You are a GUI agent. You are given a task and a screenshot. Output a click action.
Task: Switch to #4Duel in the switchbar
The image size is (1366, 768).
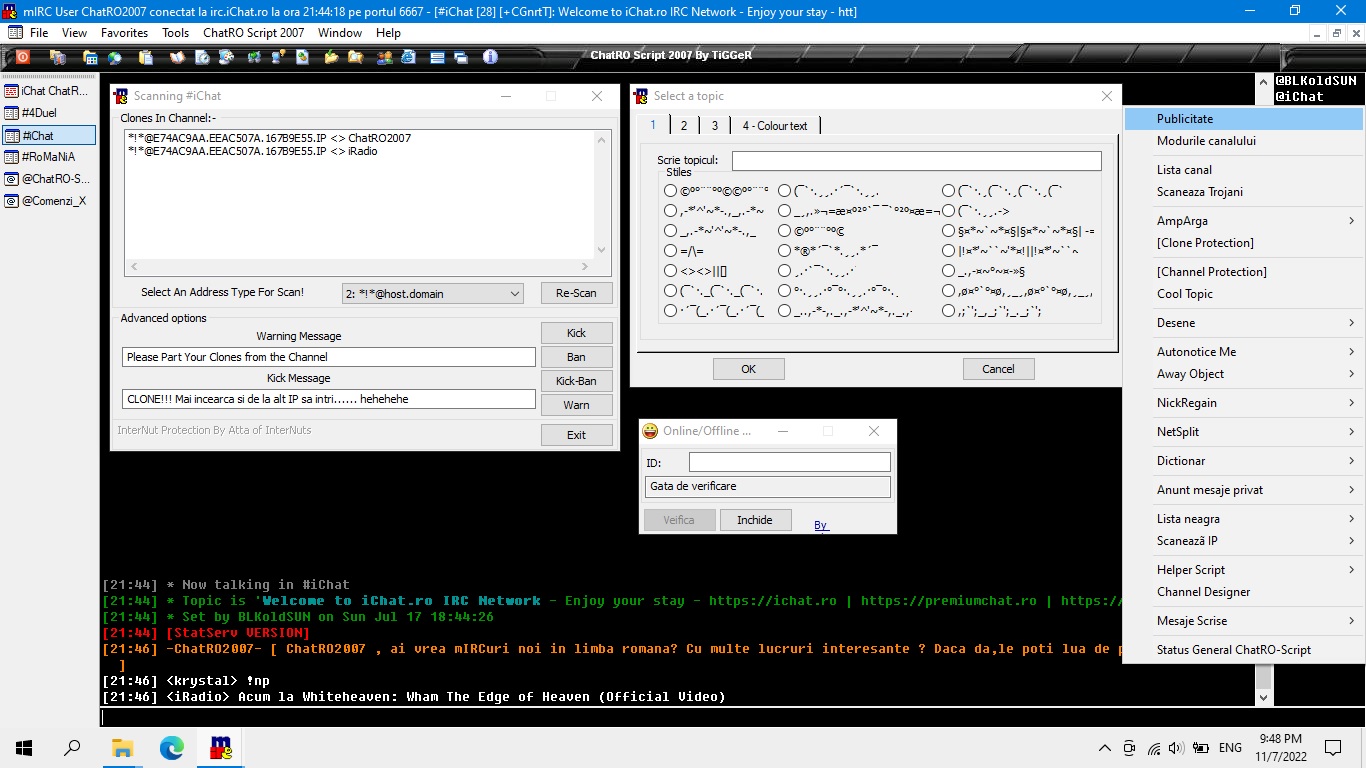pyautogui.click(x=49, y=113)
